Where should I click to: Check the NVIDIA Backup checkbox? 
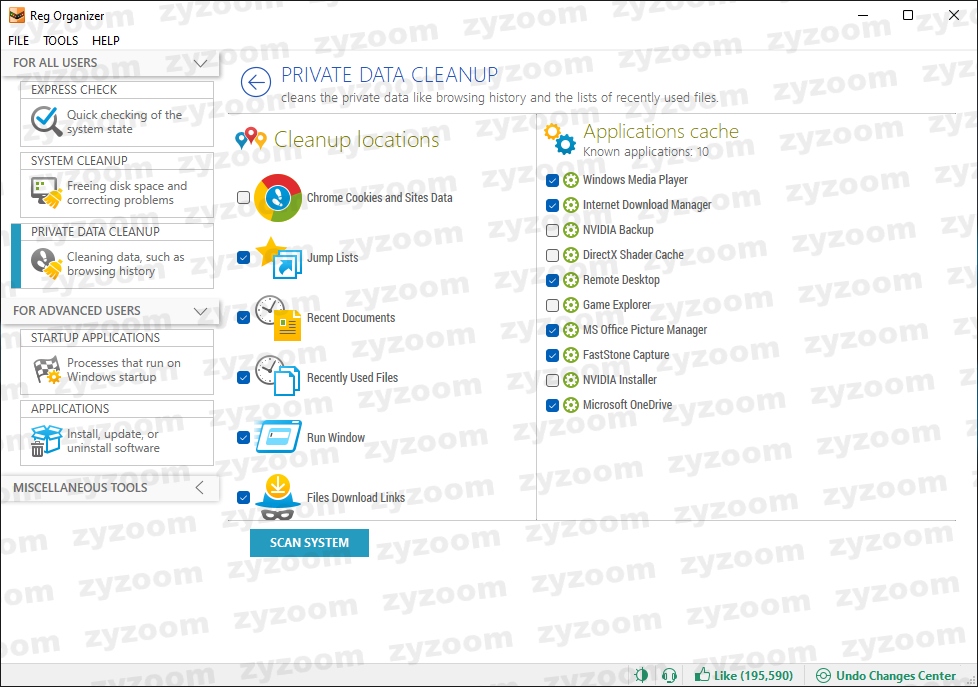click(552, 230)
